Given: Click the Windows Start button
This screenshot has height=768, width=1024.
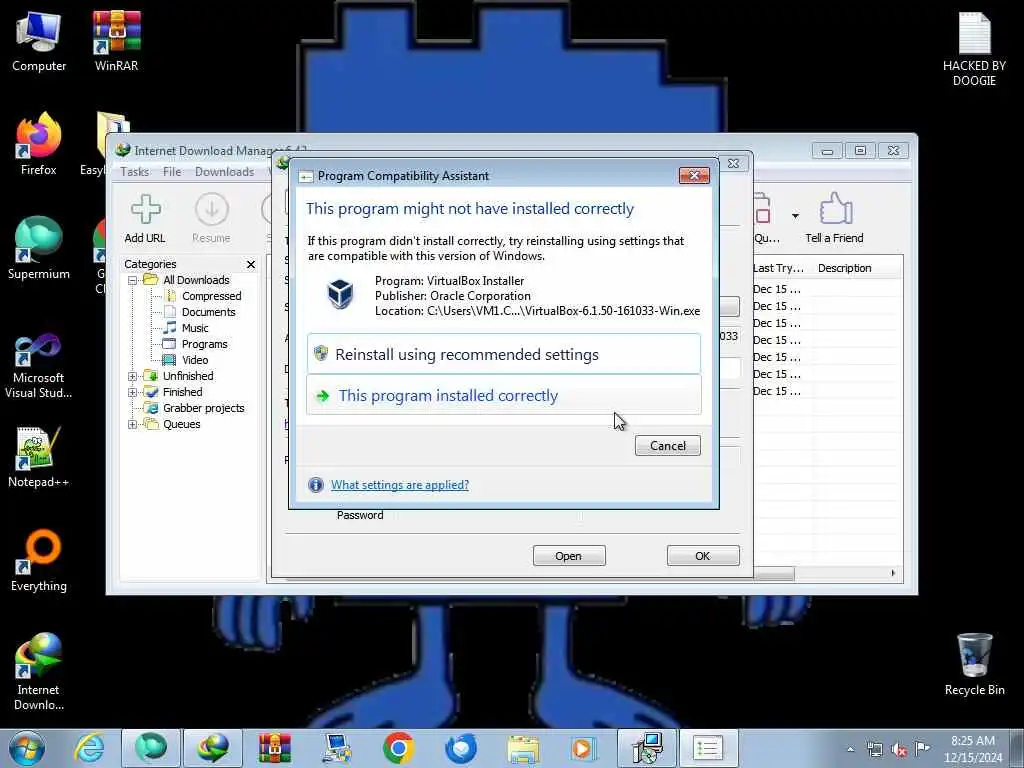Looking at the screenshot, I should click(x=27, y=748).
